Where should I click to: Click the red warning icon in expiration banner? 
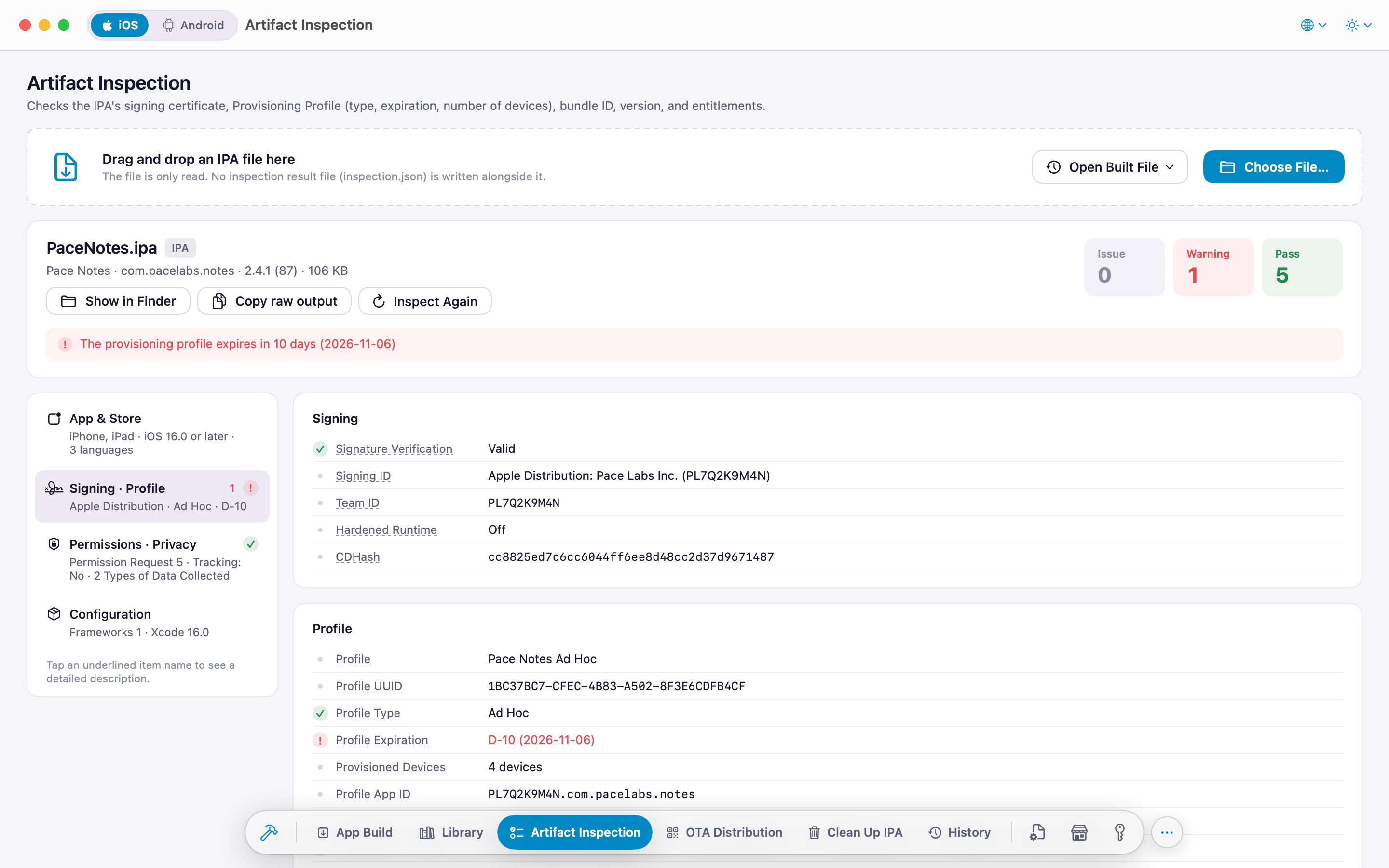(x=65, y=344)
